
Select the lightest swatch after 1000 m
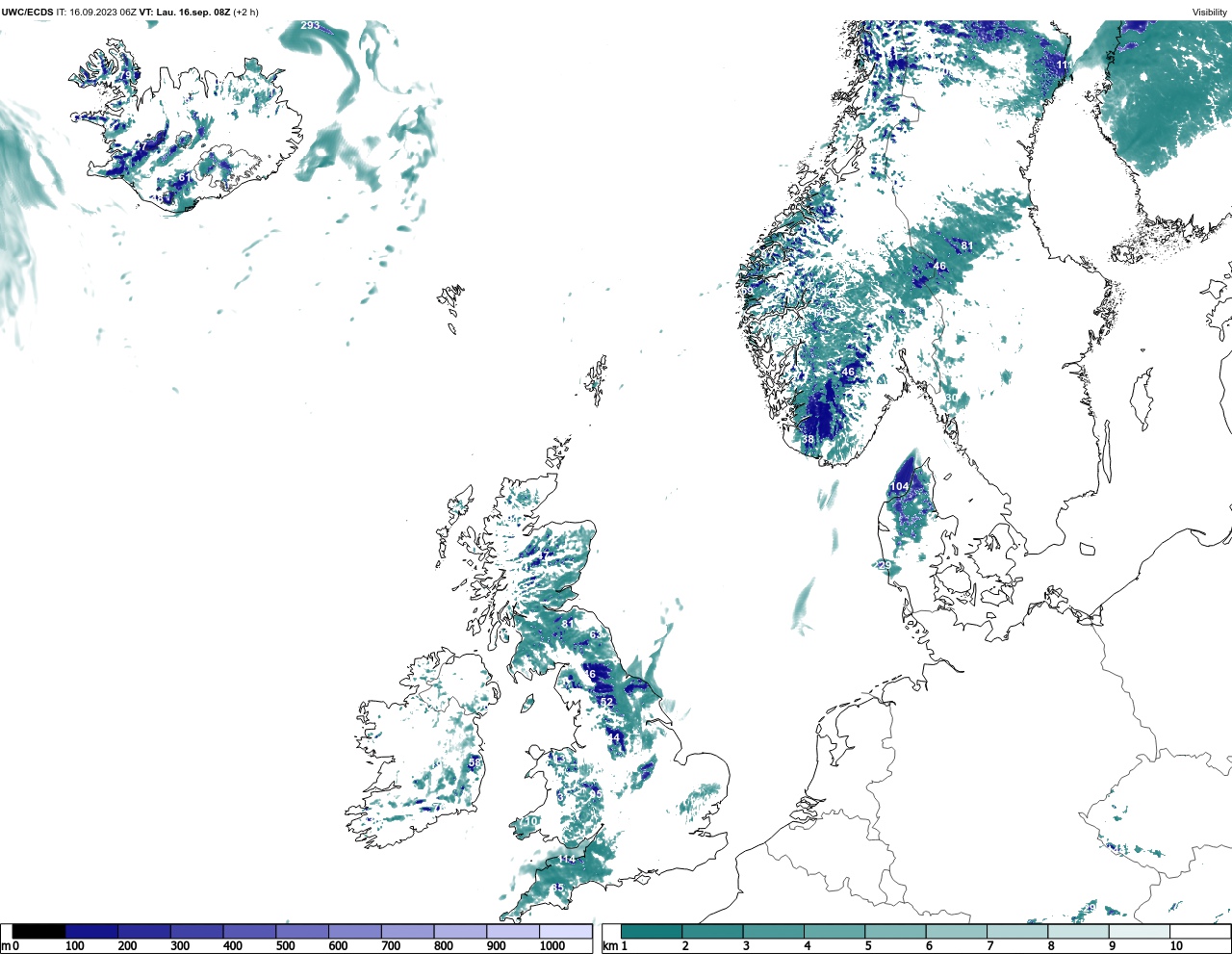tap(565, 931)
